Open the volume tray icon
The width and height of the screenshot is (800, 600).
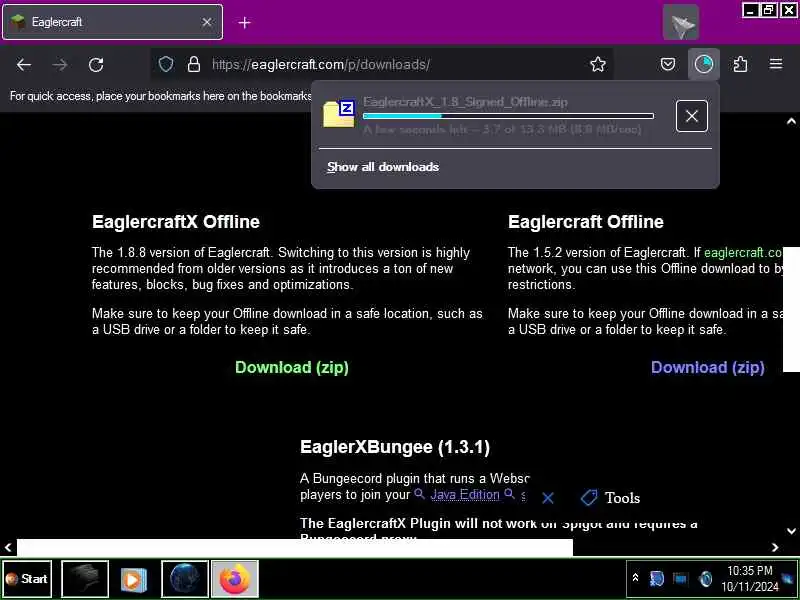click(706, 579)
